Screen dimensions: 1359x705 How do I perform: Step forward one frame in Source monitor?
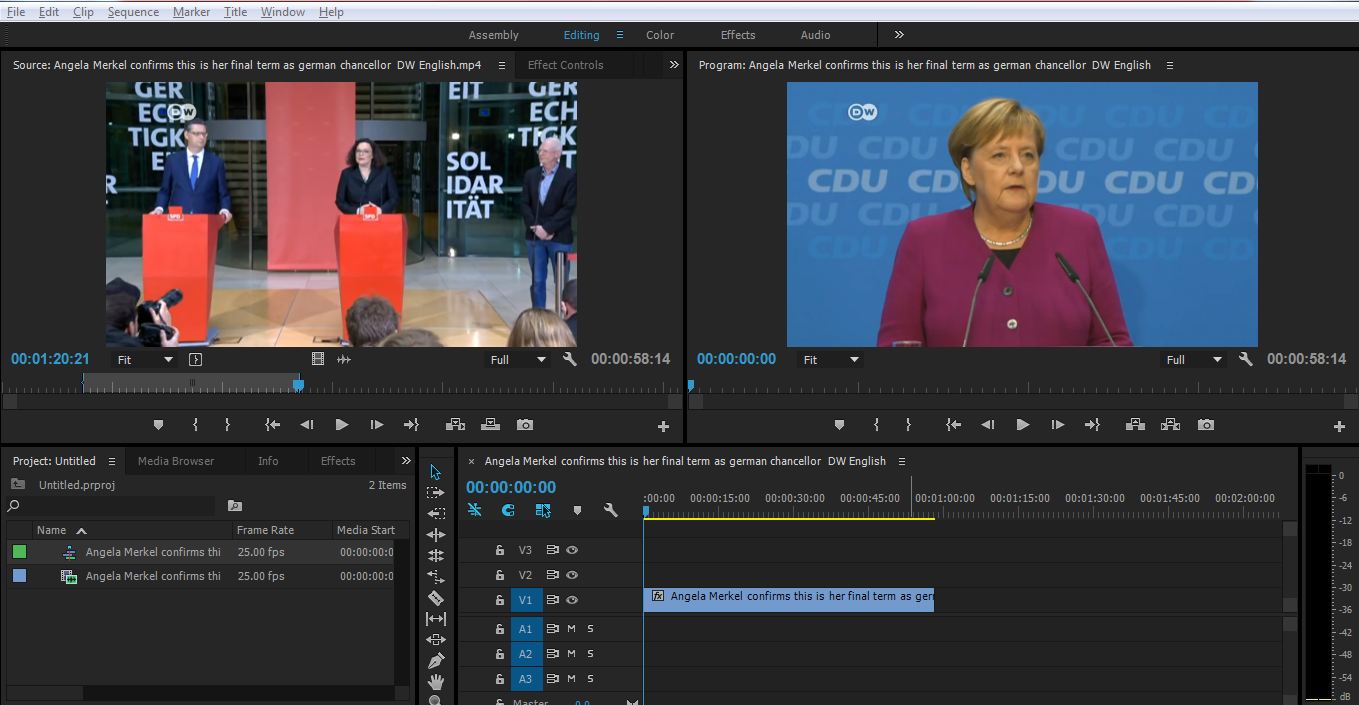pyautogui.click(x=377, y=424)
